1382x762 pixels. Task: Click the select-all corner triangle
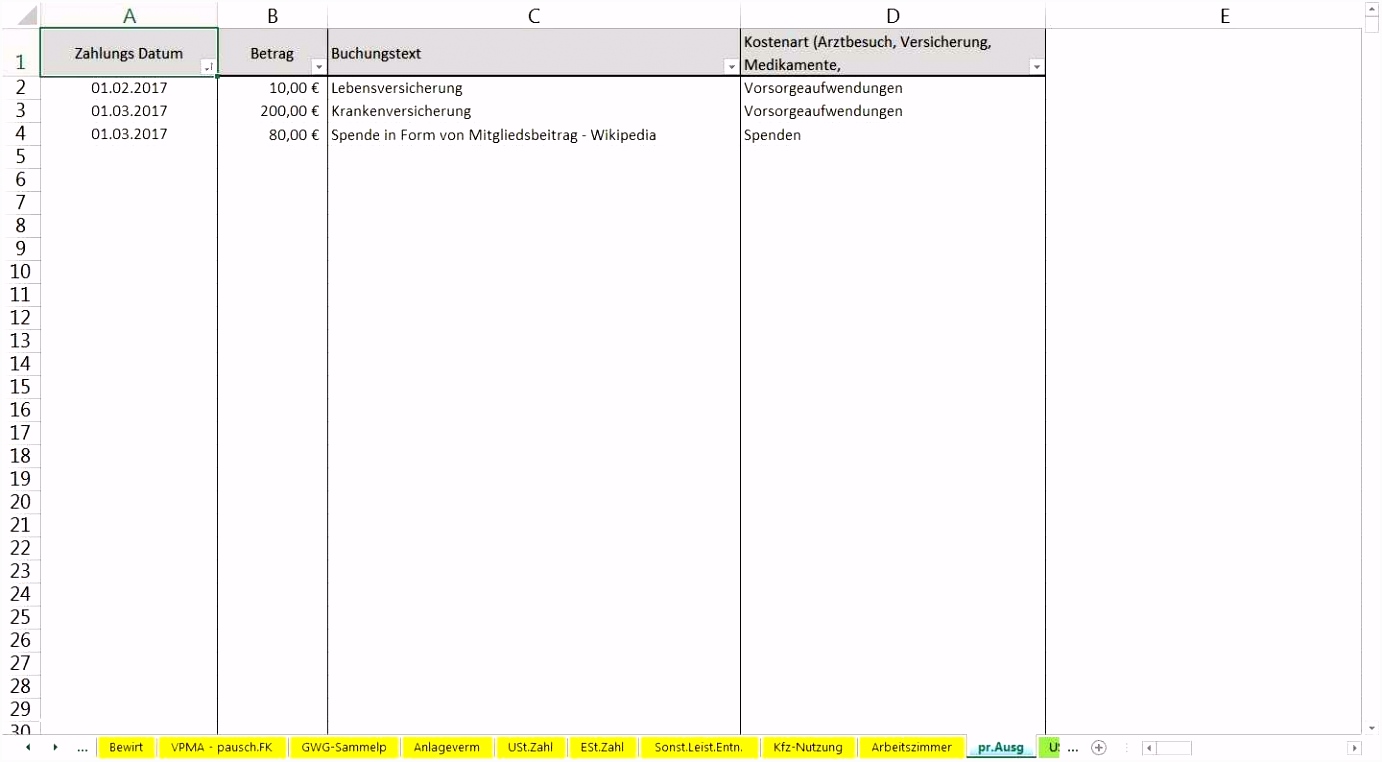(x=26, y=16)
